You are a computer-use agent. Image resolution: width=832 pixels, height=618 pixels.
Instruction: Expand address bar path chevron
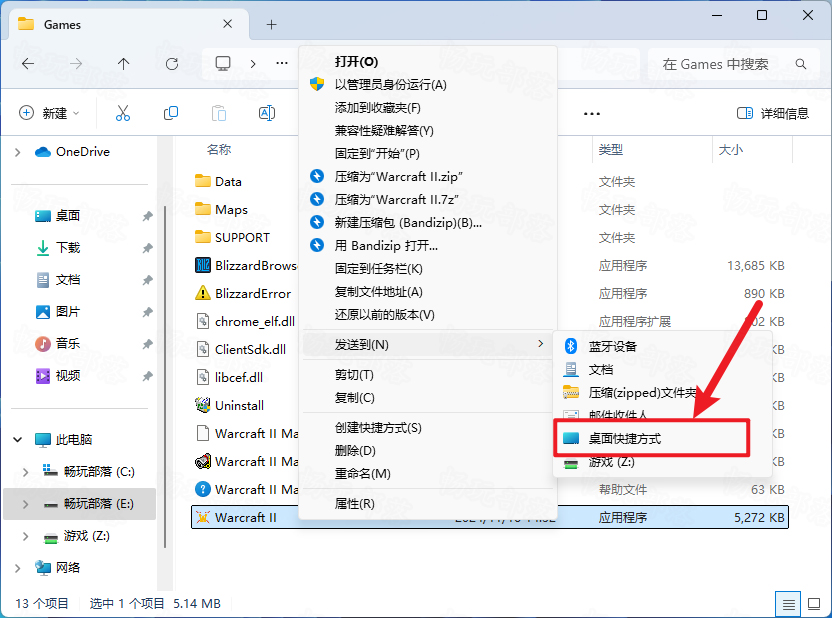click(253, 64)
